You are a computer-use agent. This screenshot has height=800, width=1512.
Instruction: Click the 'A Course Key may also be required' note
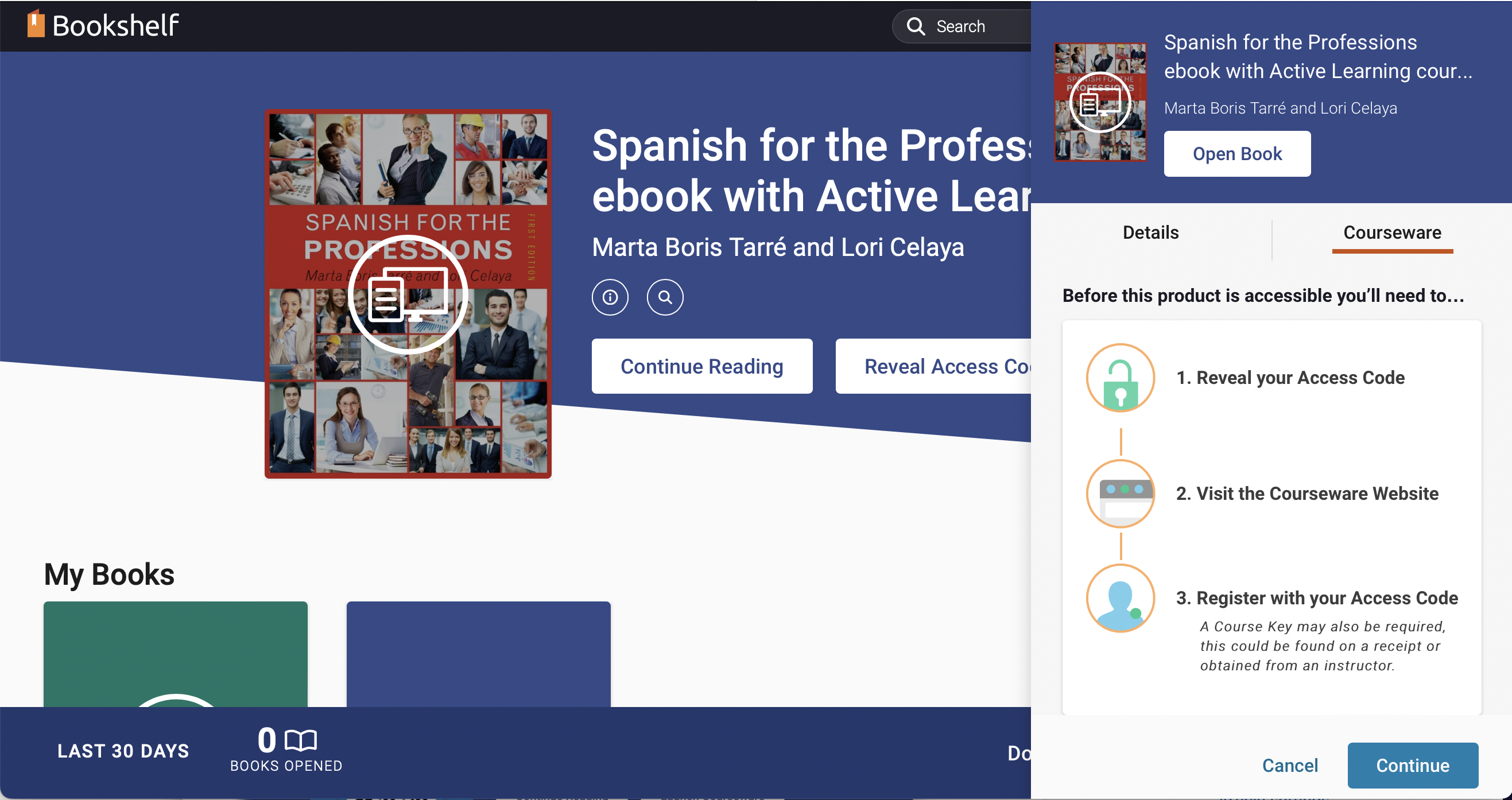(x=1323, y=646)
